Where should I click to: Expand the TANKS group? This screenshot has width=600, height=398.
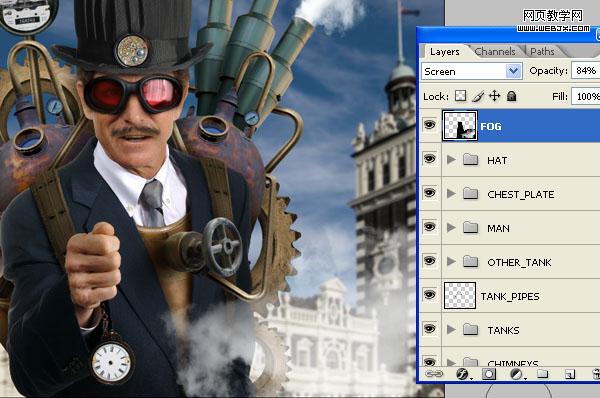click(x=452, y=329)
